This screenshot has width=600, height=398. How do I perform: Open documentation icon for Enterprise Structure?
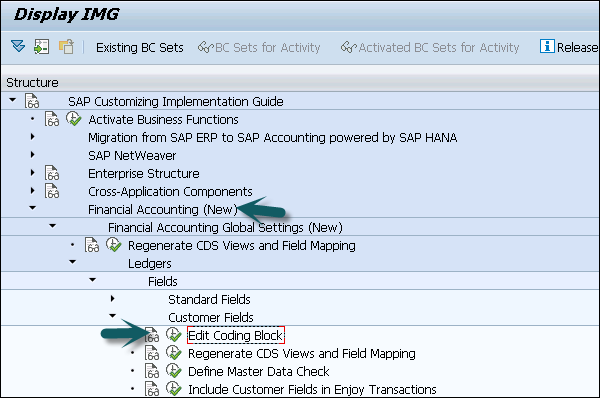[52, 173]
